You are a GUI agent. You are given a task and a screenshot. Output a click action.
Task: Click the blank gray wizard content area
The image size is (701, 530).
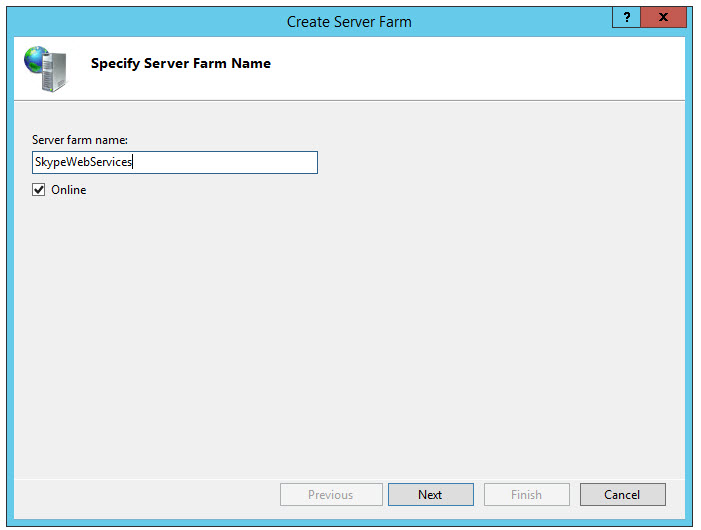(x=350, y=330)
